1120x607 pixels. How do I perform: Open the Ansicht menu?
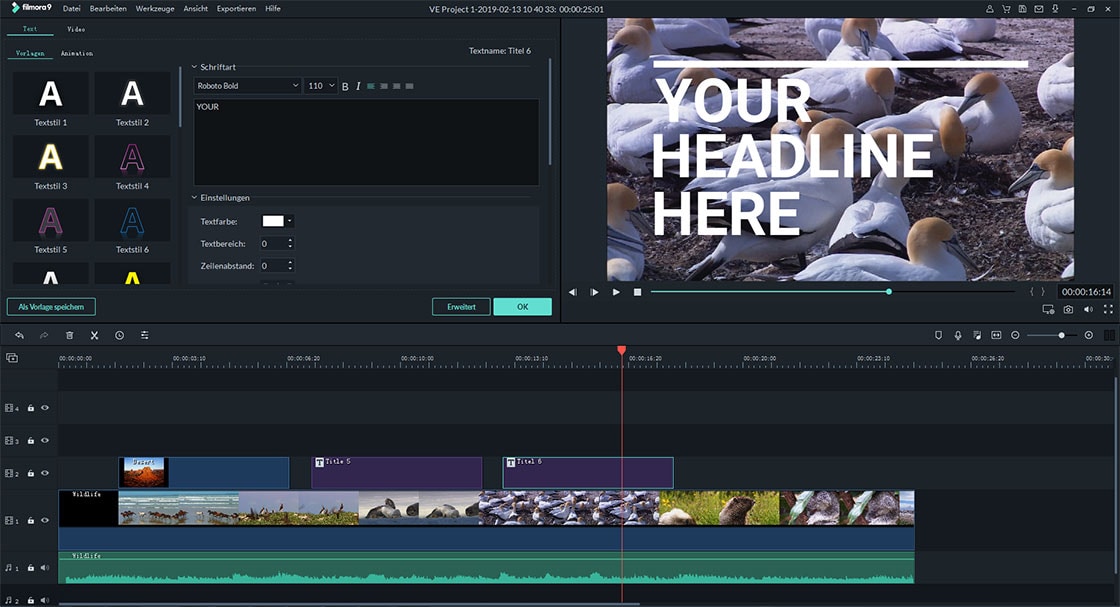[x=196, y=9]
